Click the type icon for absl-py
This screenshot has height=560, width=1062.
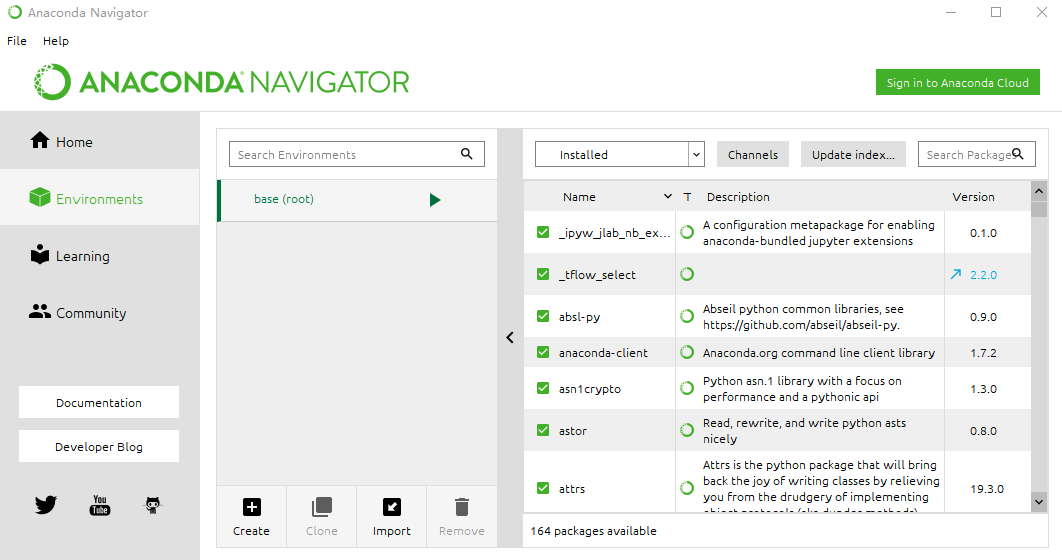(x=687, y=316)
